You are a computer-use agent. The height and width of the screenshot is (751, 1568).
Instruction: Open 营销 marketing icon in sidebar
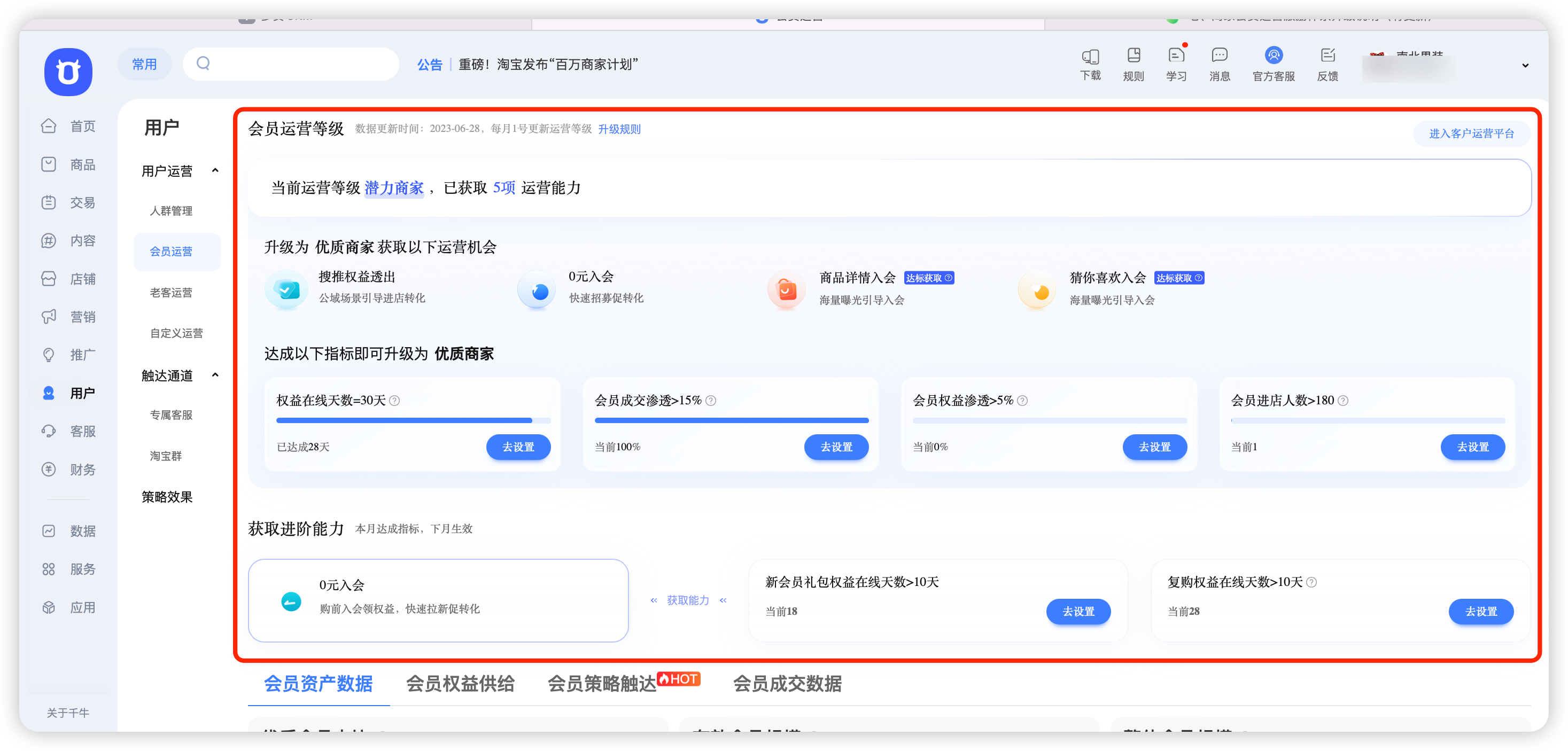pyautogui.click(x=49, y=316)
